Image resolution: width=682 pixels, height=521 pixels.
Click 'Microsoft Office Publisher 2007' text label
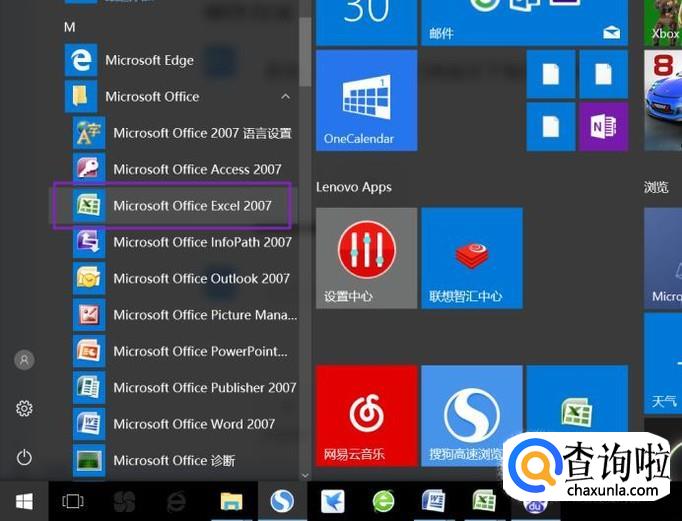(205, 387)
